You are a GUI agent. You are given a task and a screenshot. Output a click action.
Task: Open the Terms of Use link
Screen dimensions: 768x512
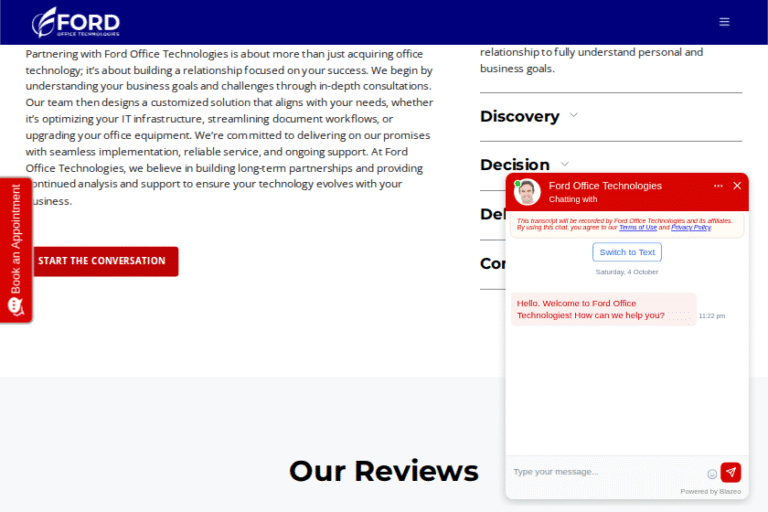638,228
